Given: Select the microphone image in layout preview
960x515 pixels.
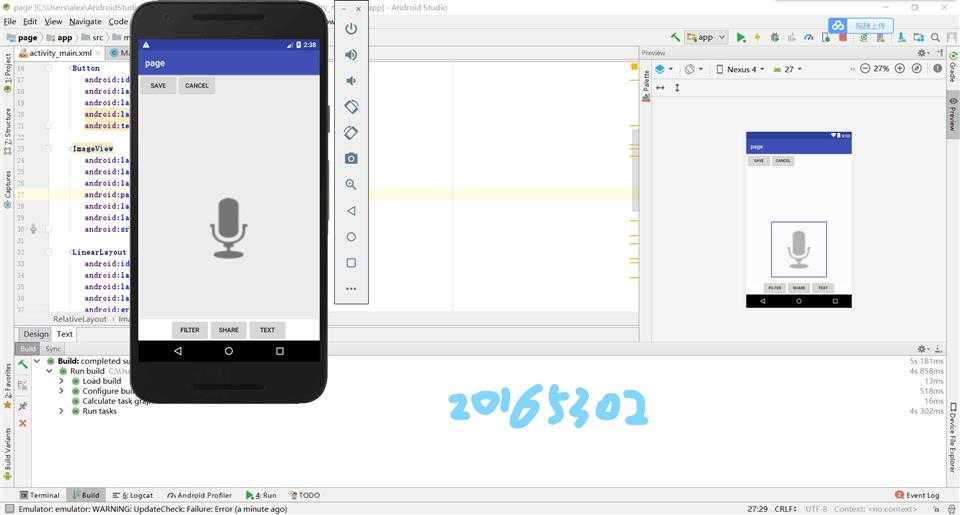Looking at the screenshot, I should (x=798, y=249).
